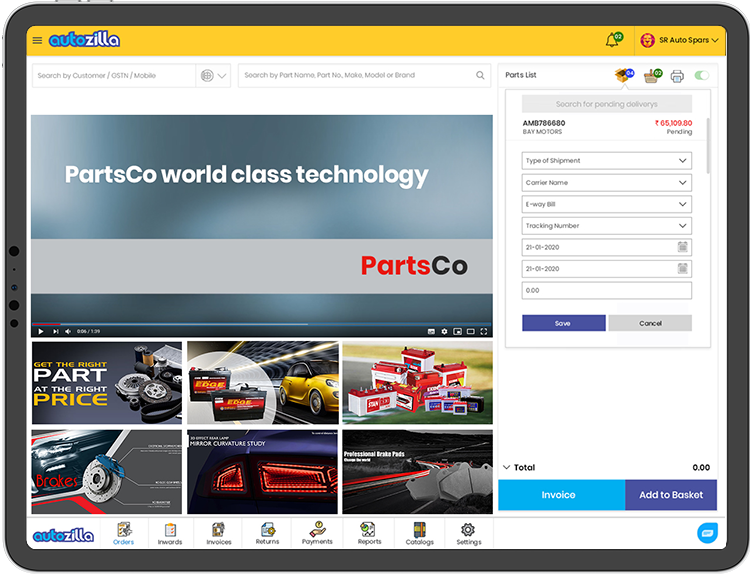This screenshot has width=750, height=574.
Task: Switch video to theater mode
Action: tap(471, 331)
